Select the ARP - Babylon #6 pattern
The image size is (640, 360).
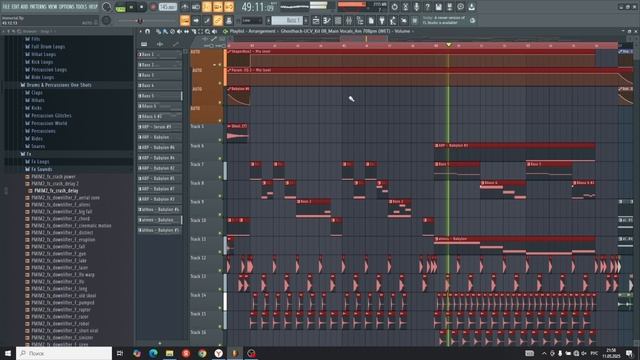160,147
